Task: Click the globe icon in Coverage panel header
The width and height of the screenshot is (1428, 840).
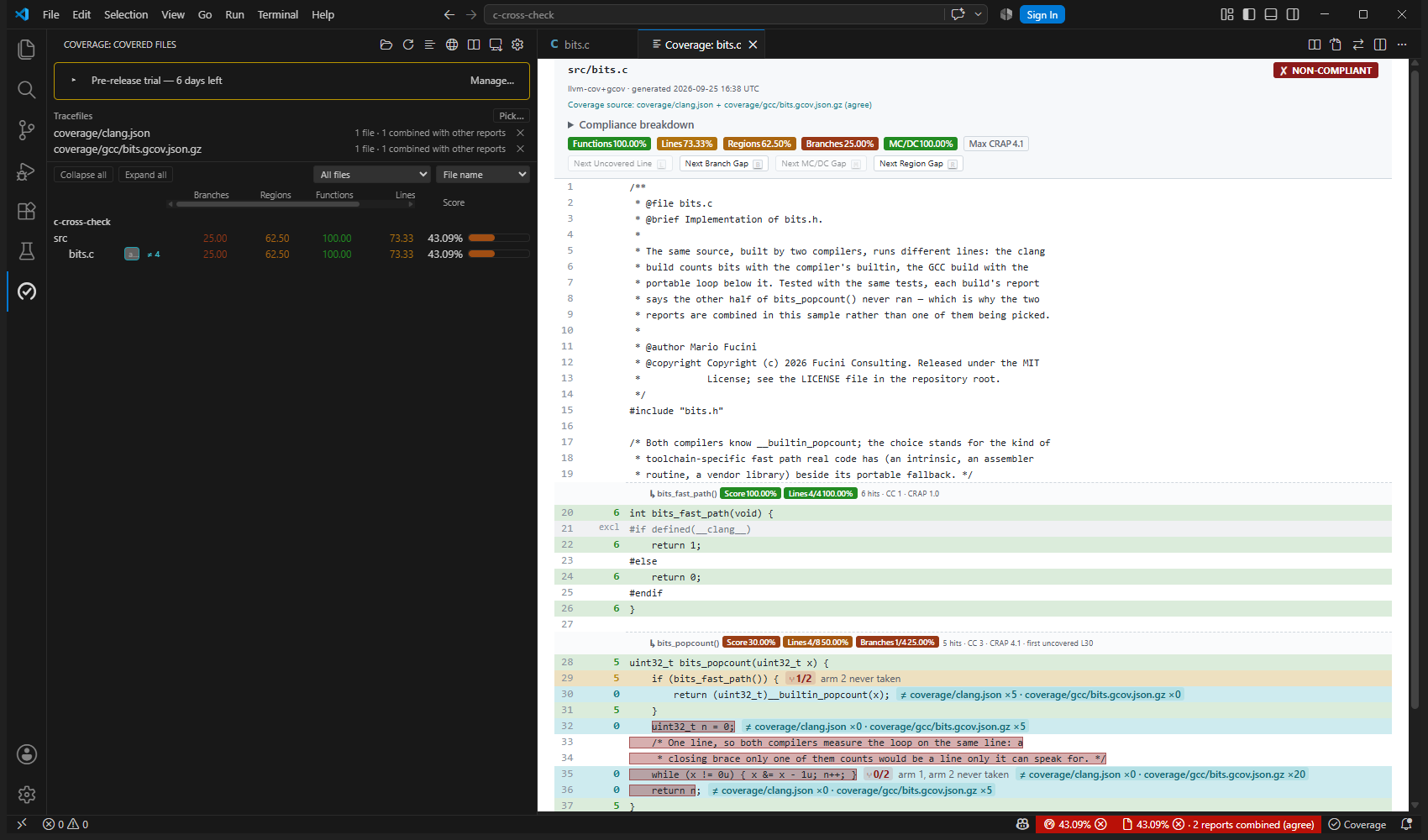Action: (x=452, y=45)
